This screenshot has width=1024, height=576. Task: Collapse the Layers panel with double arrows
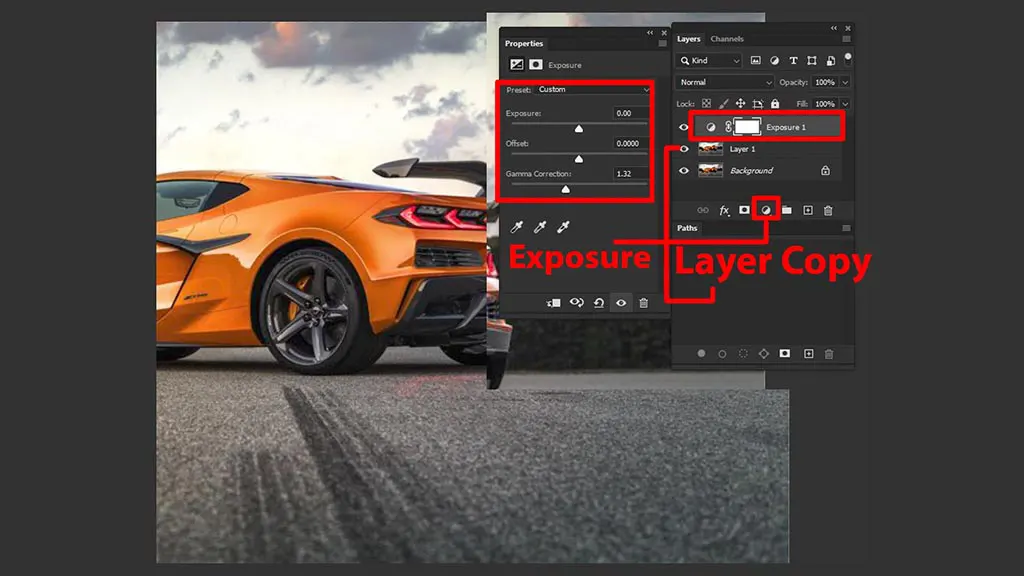click(834, 28)
